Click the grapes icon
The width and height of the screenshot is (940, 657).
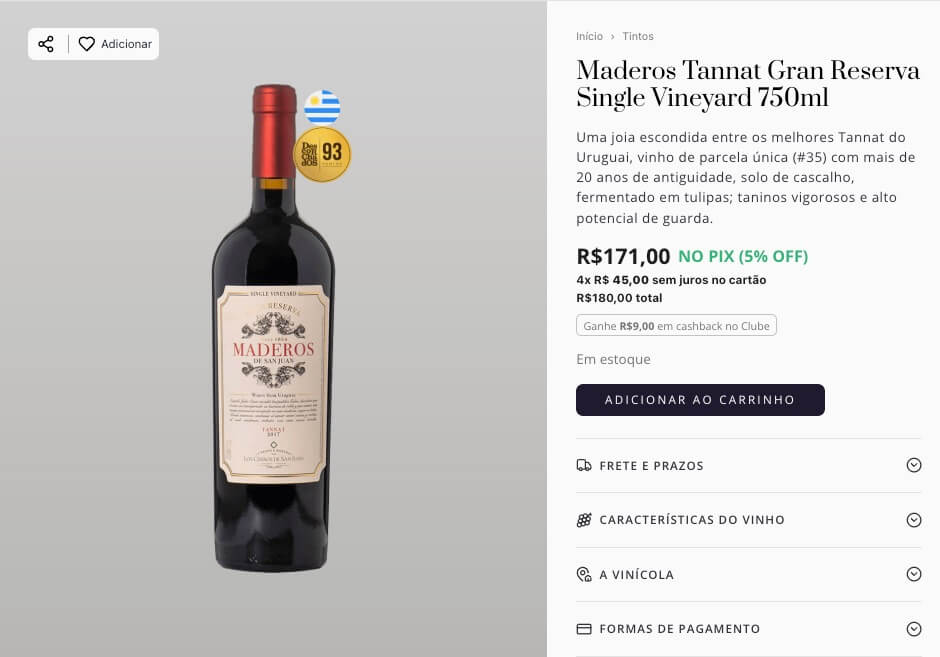pyautogui.click(x=584, y=520)
